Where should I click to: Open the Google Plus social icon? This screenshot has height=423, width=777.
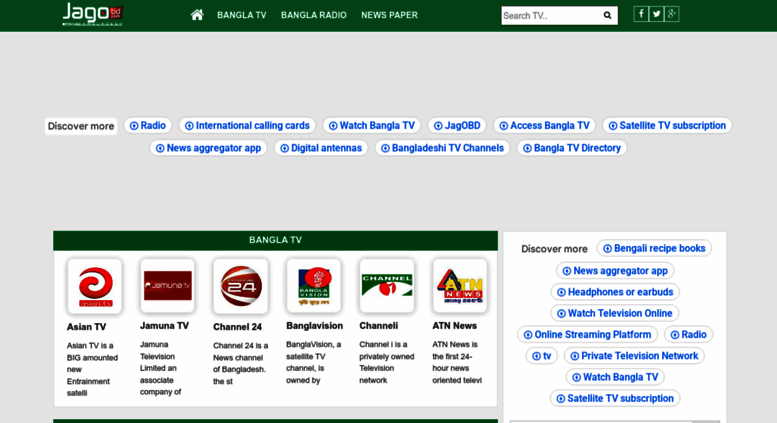click(x=672, y=14)
